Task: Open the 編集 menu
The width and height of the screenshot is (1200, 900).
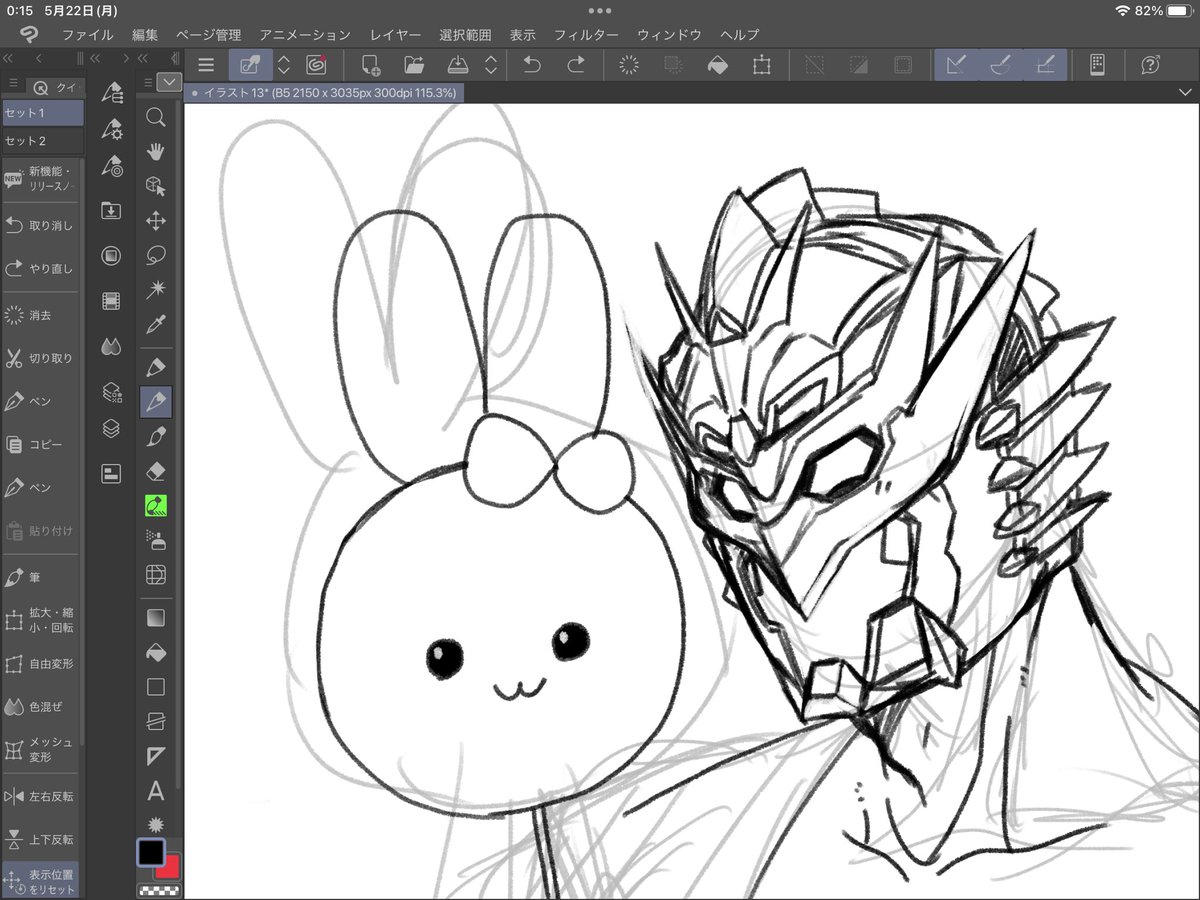Action: [x=145, y=35]
